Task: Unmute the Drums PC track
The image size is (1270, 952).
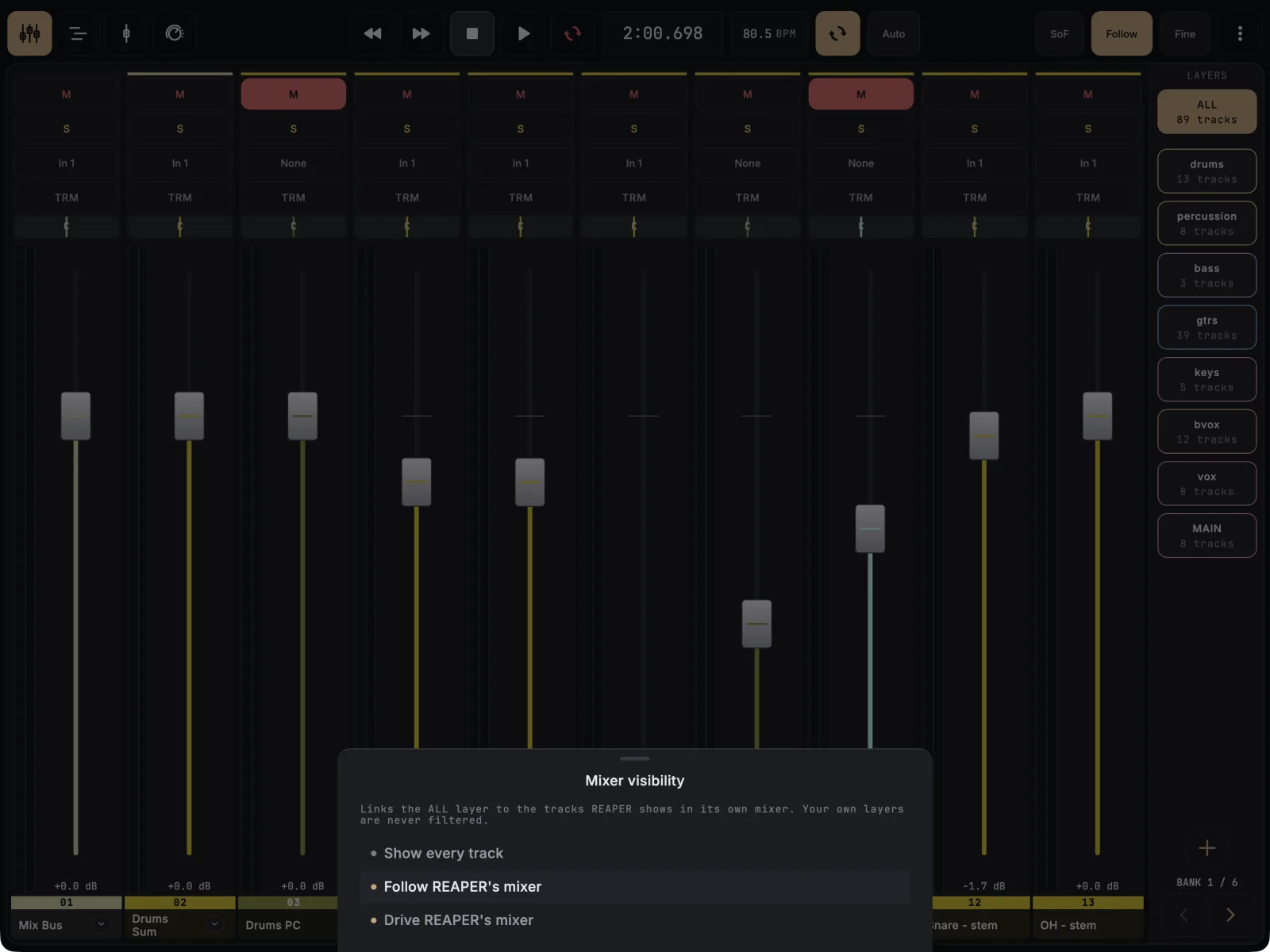Action: 294,94
